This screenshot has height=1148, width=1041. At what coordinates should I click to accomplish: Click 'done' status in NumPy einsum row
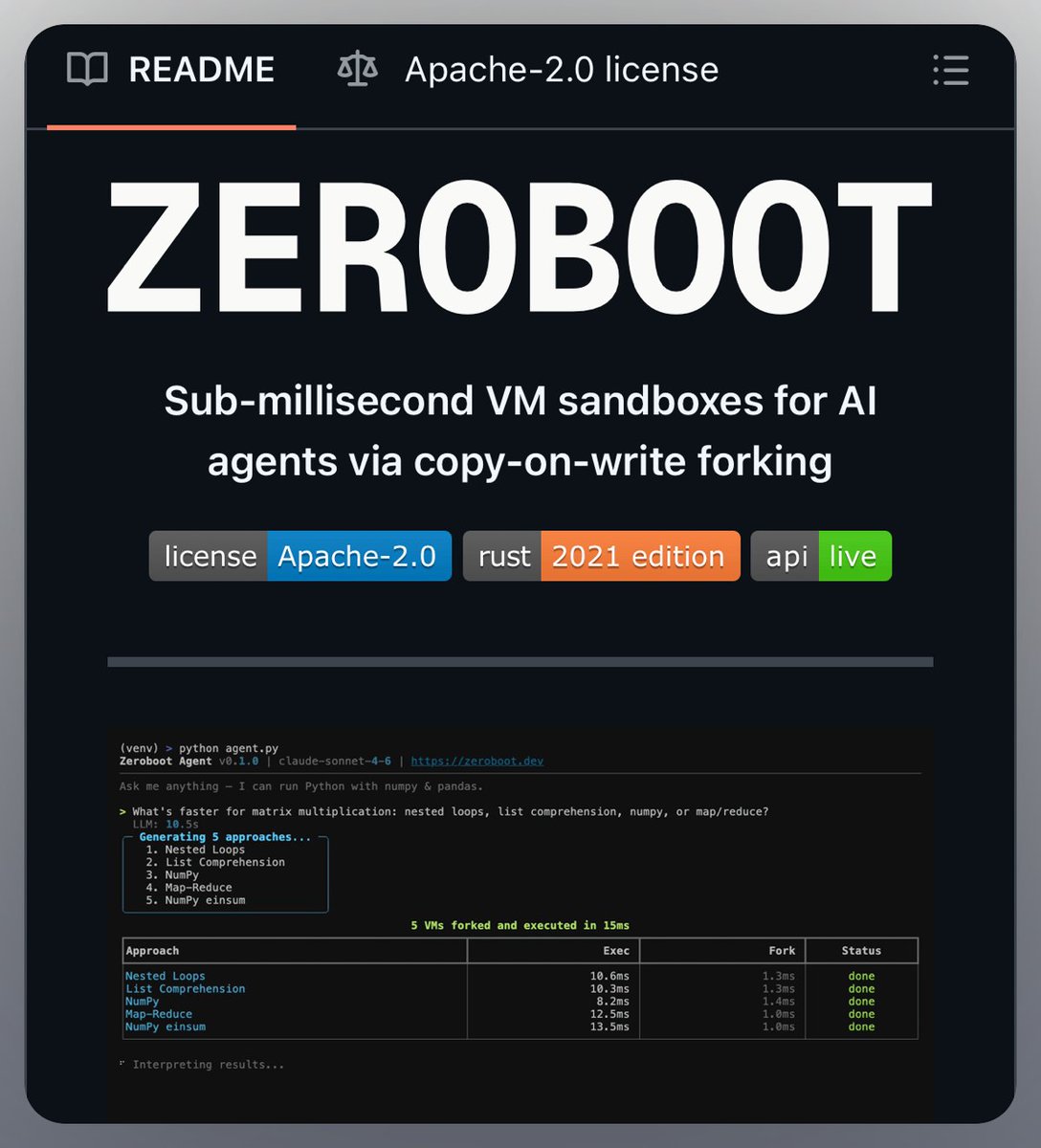[x=861, y=1027]
